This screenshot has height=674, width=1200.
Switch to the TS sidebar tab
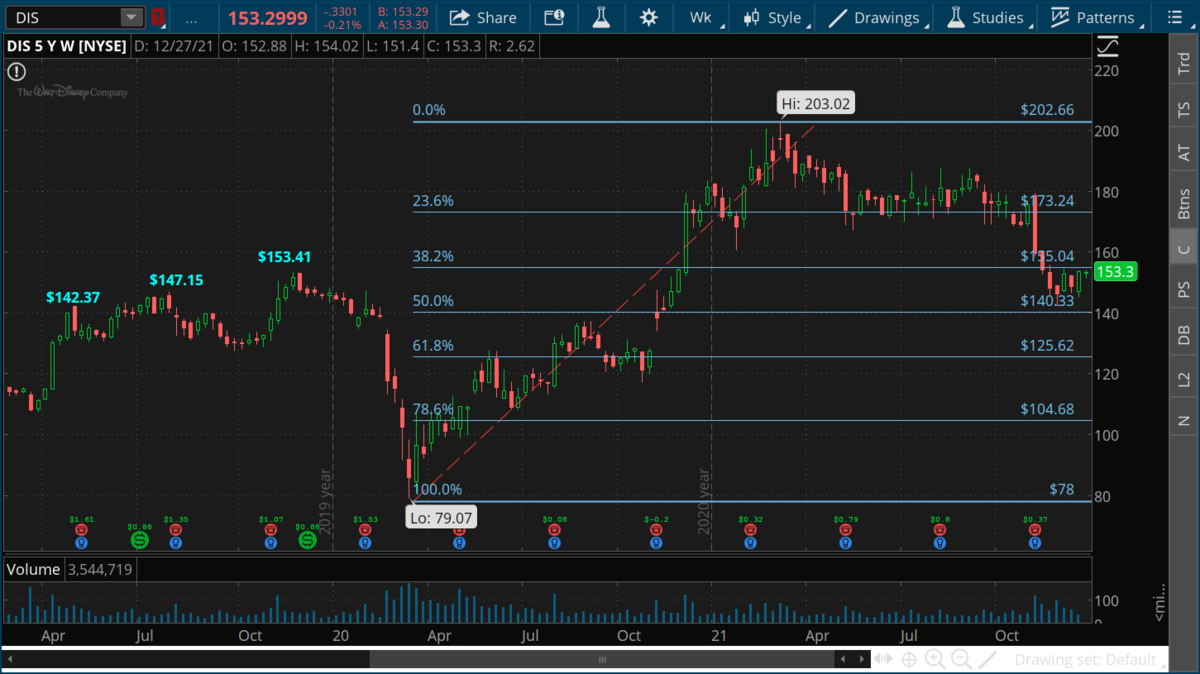pos(1184,109)
